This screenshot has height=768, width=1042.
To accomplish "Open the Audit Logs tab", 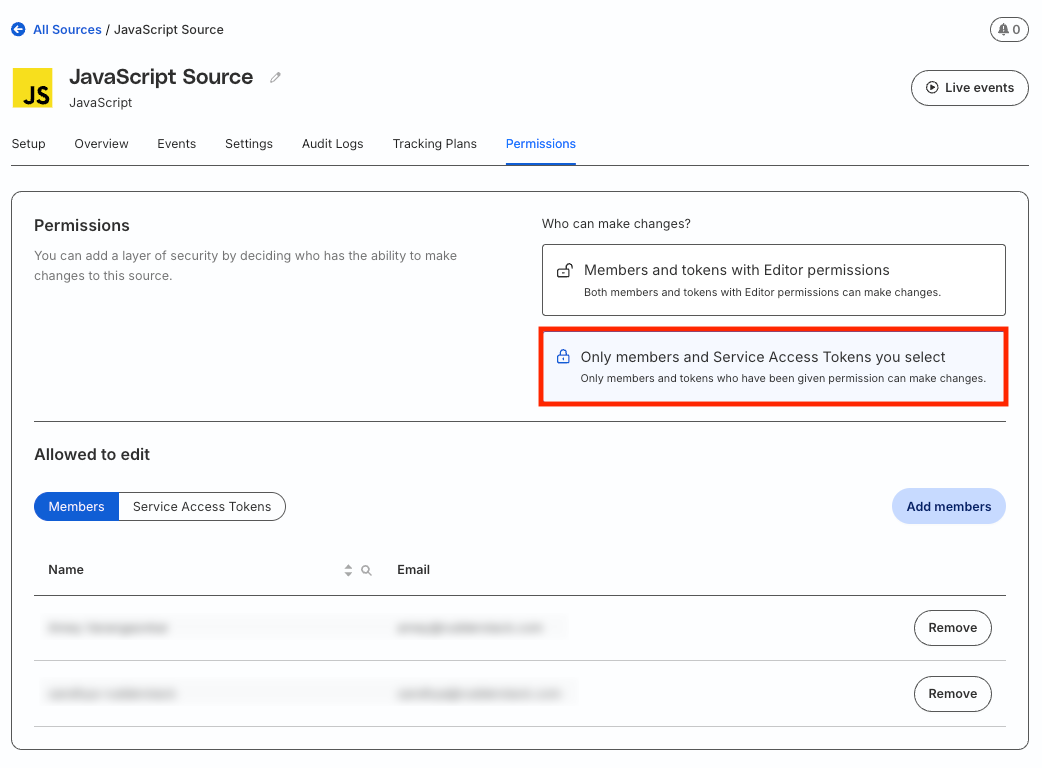I will tap(332, 144).
